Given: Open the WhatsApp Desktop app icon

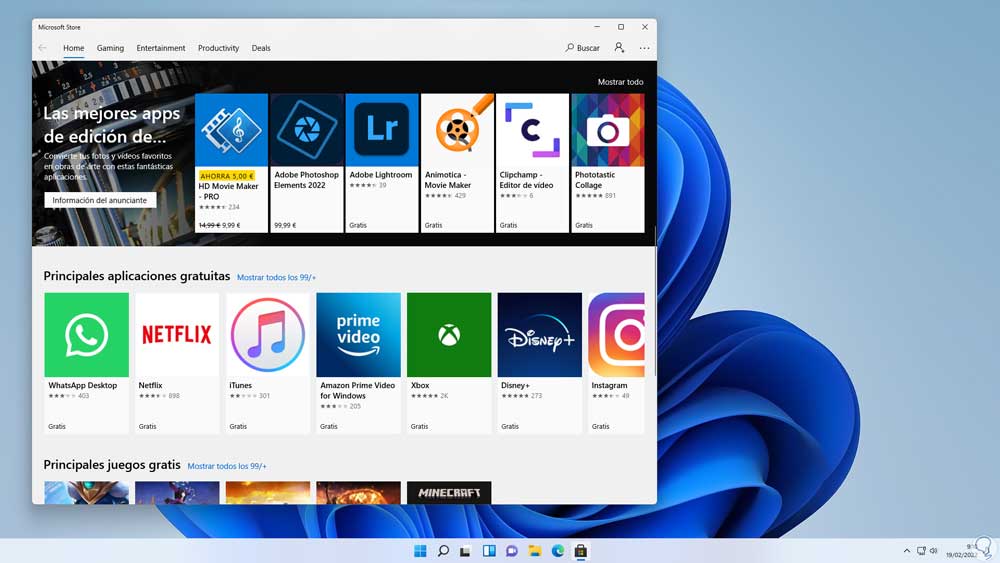Looking at the screenshot, I should (87, 335).
